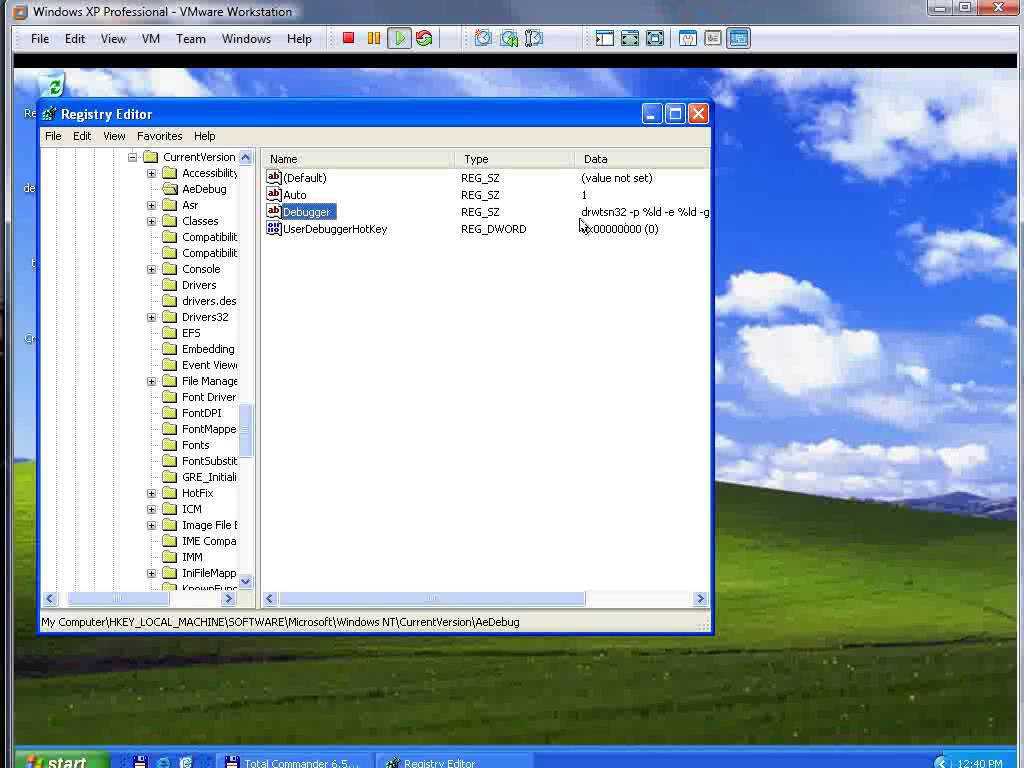Collapse the CurrentVersion tree node
Image resolution: width=1024 pixels, height=768 pixels.
[x=133, y=157]
